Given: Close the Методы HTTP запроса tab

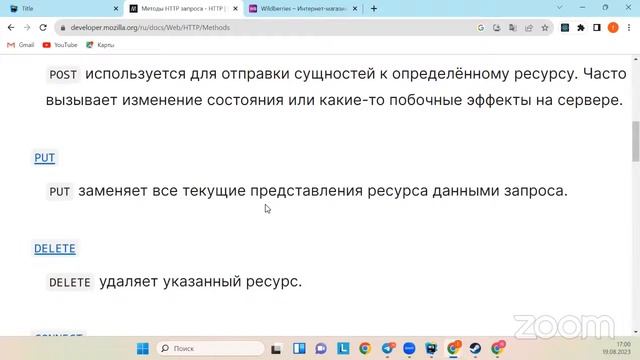Looking at the screenshot, I should pyautogui.click(x=235, y=9).
